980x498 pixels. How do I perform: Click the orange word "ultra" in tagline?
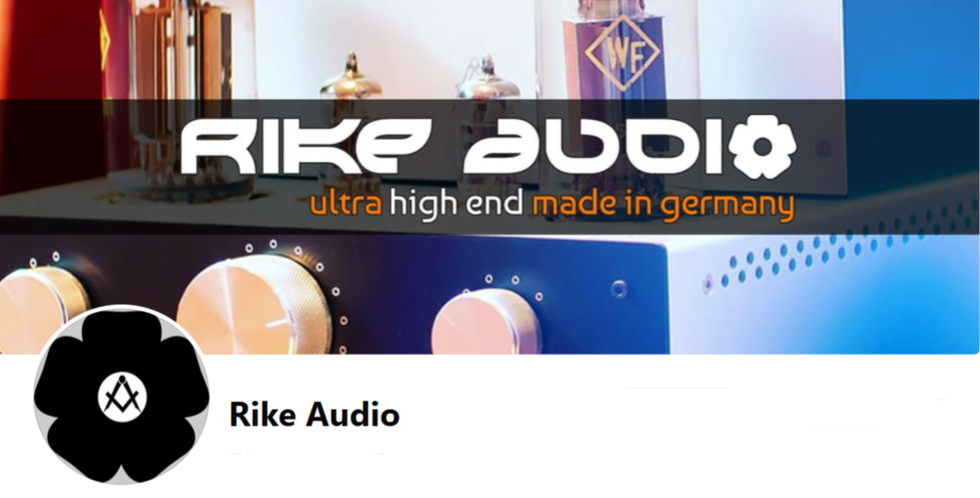coord(345,206)
